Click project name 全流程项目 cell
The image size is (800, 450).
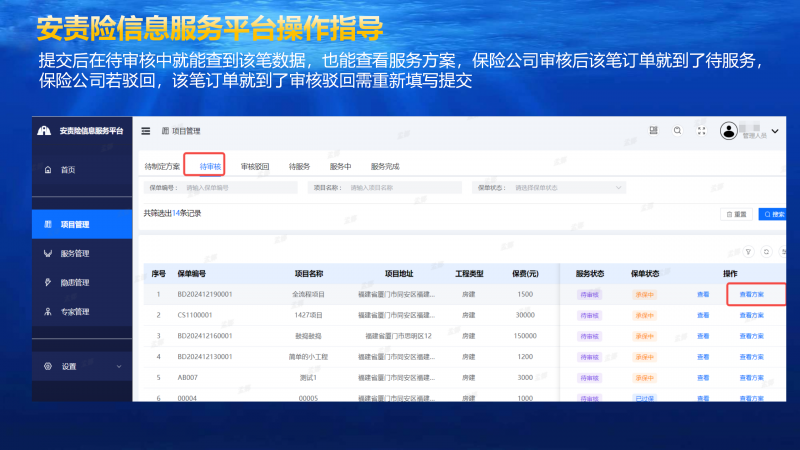click(308, 294)
